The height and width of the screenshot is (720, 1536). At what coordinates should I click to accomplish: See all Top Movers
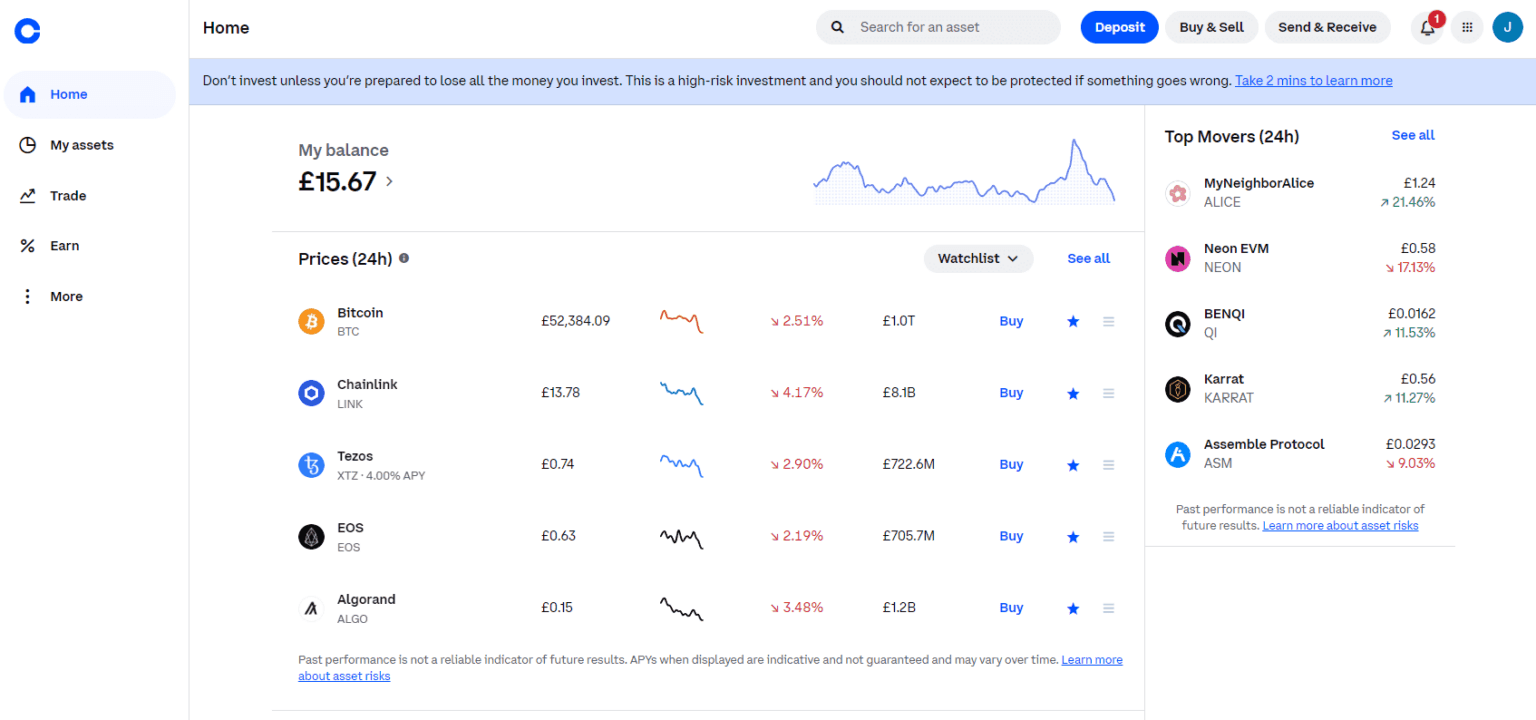(1413, 135)
